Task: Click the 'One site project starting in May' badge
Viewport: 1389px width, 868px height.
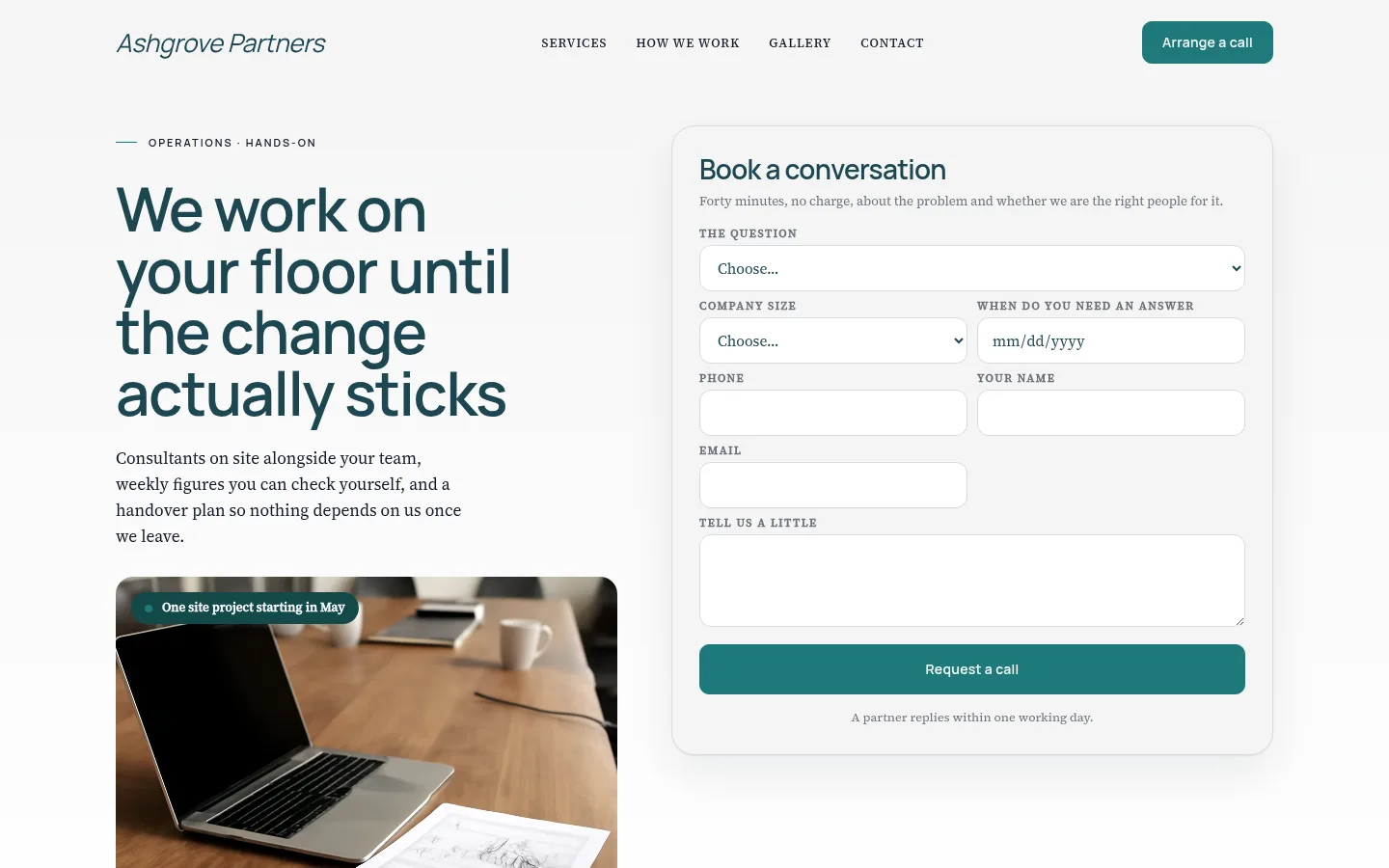Action: [x=245, y=608]
